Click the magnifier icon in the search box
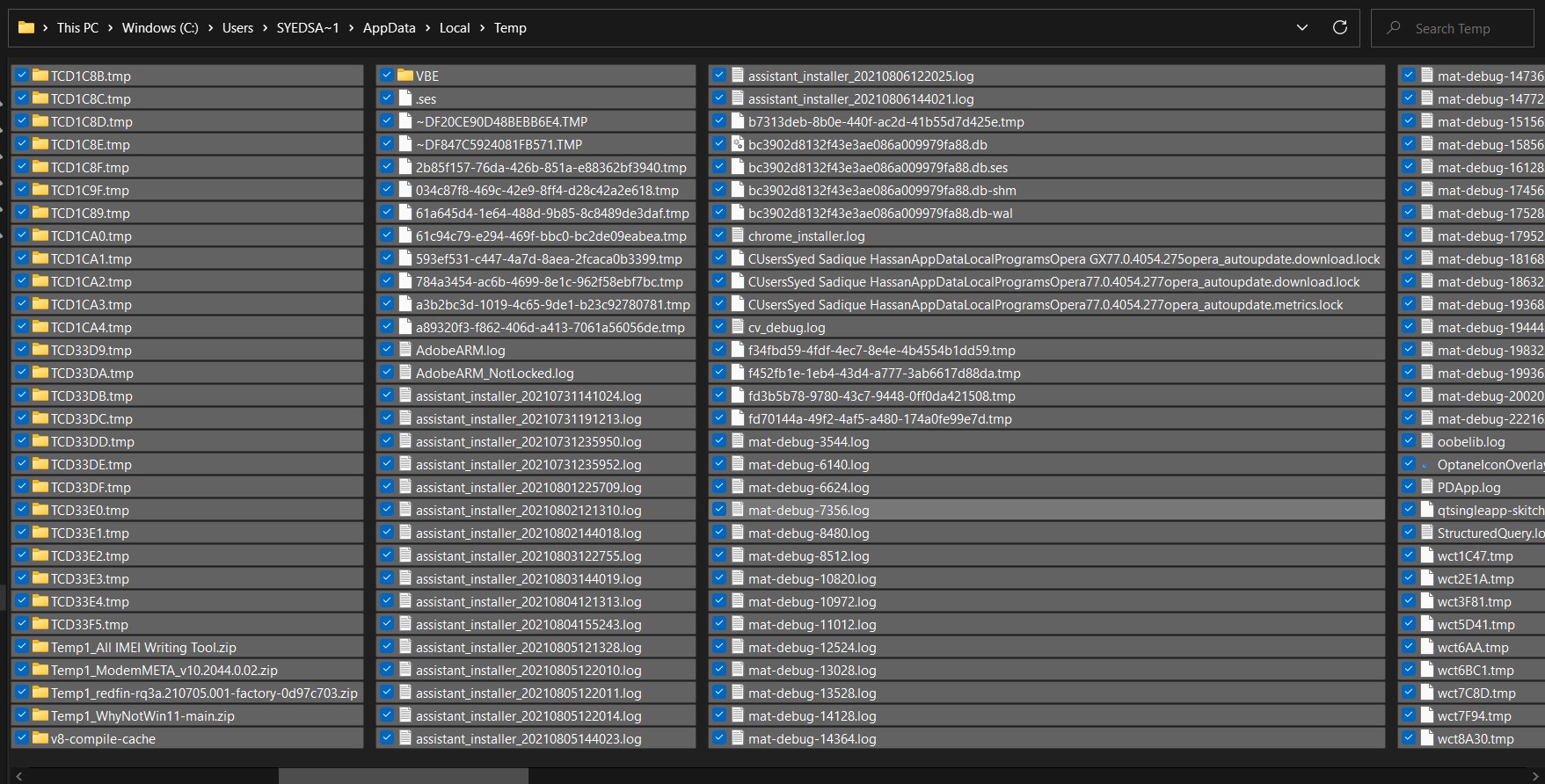Screen dimensions: 1545x784 (x=1394, y=28)
